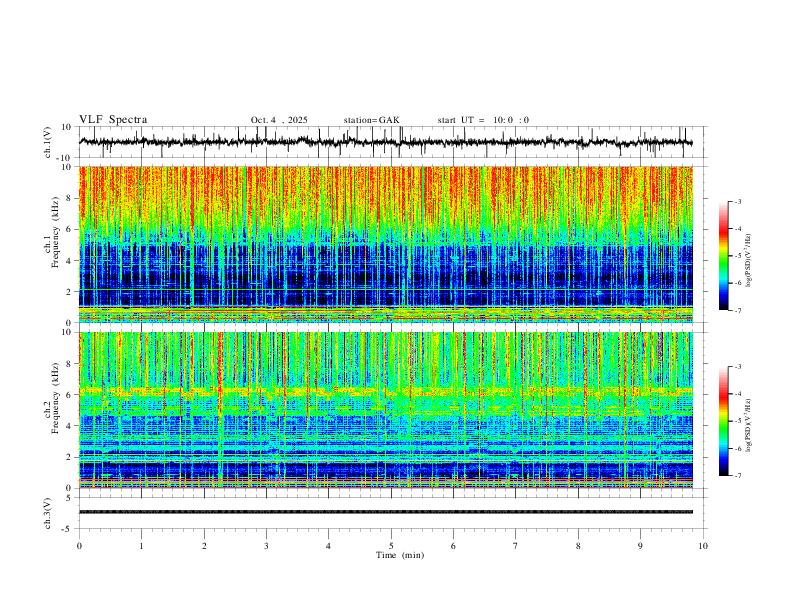Click the upper PSD color scale bar
This screenshot has width=792, height=612.
724,256
